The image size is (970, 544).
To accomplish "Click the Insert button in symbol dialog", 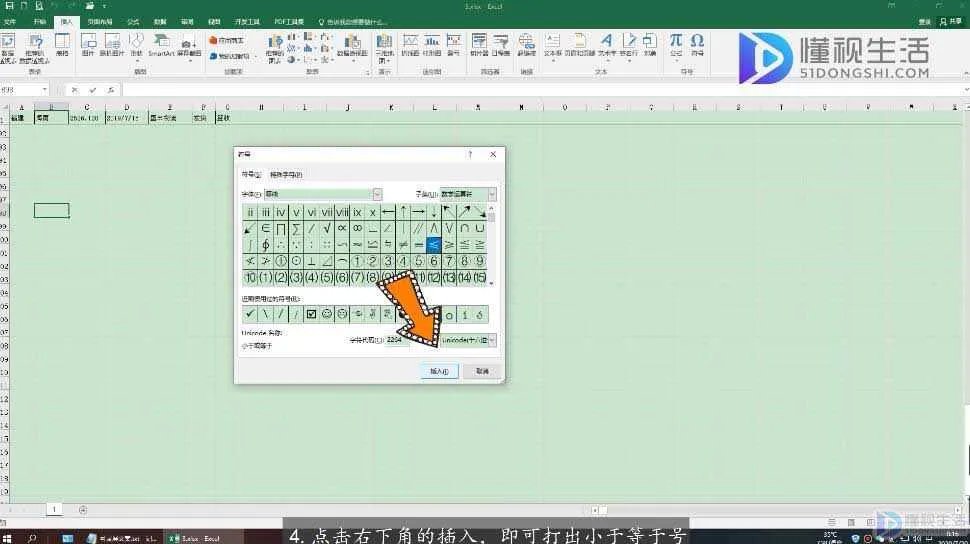I will [439, 371].
